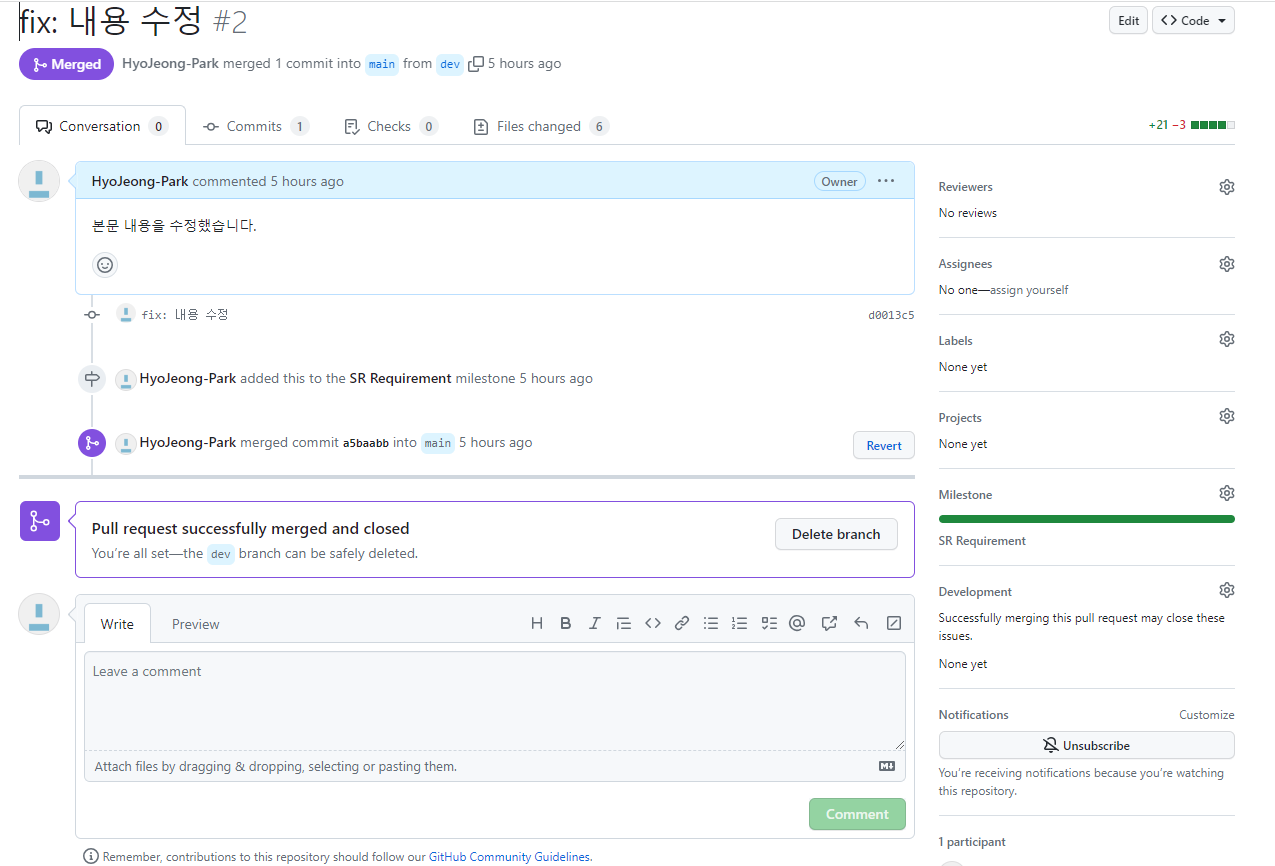Open the Reviewers settings gear
The image size is (1275, 866).
(1226, 186)
